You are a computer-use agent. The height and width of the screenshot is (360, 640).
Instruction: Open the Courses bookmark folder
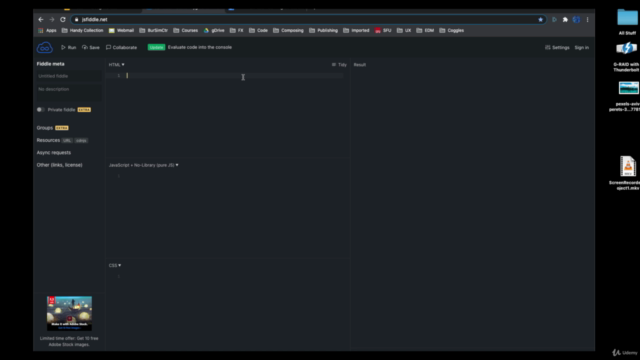point(186,30)
